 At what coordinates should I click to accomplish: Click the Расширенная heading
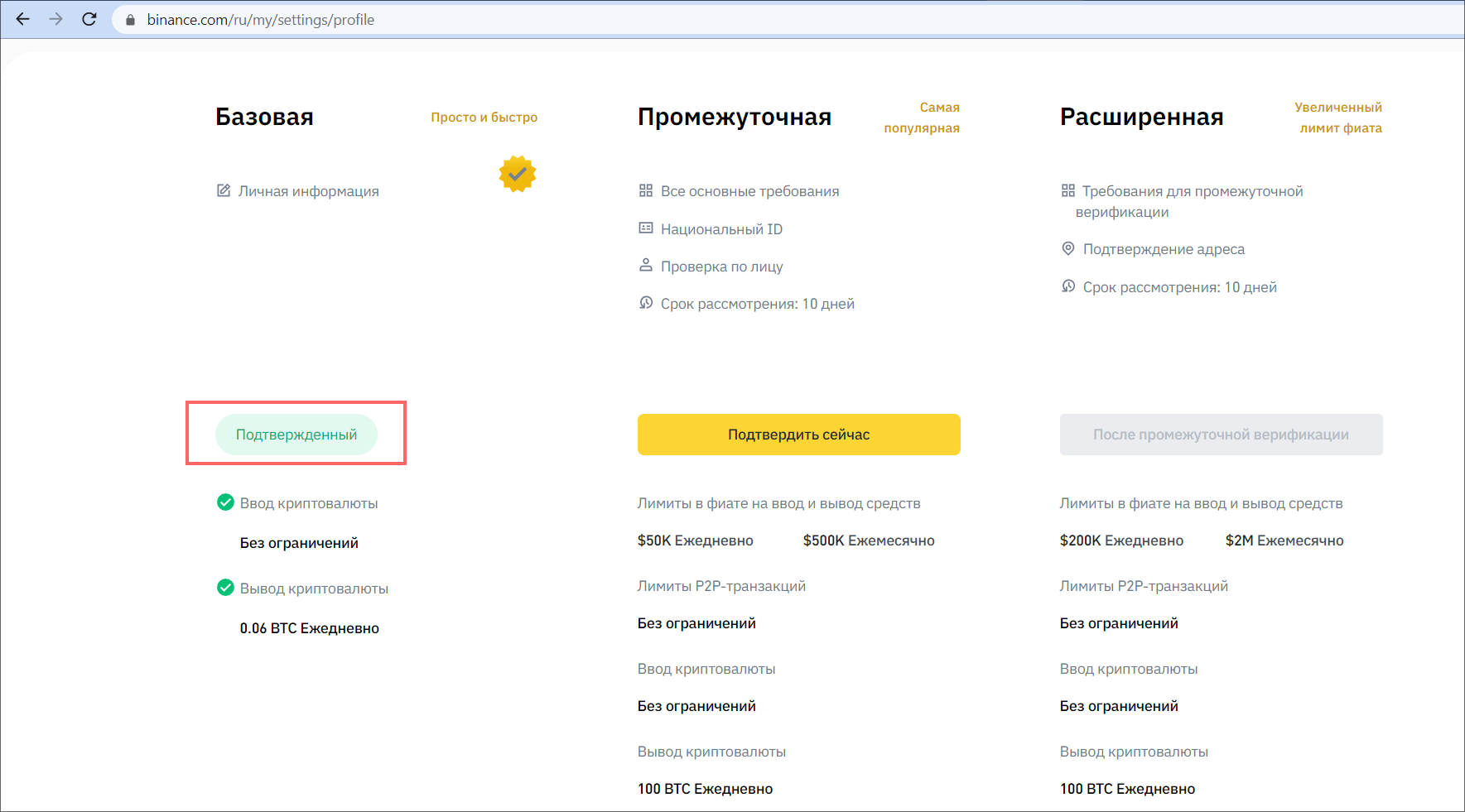1142,117
